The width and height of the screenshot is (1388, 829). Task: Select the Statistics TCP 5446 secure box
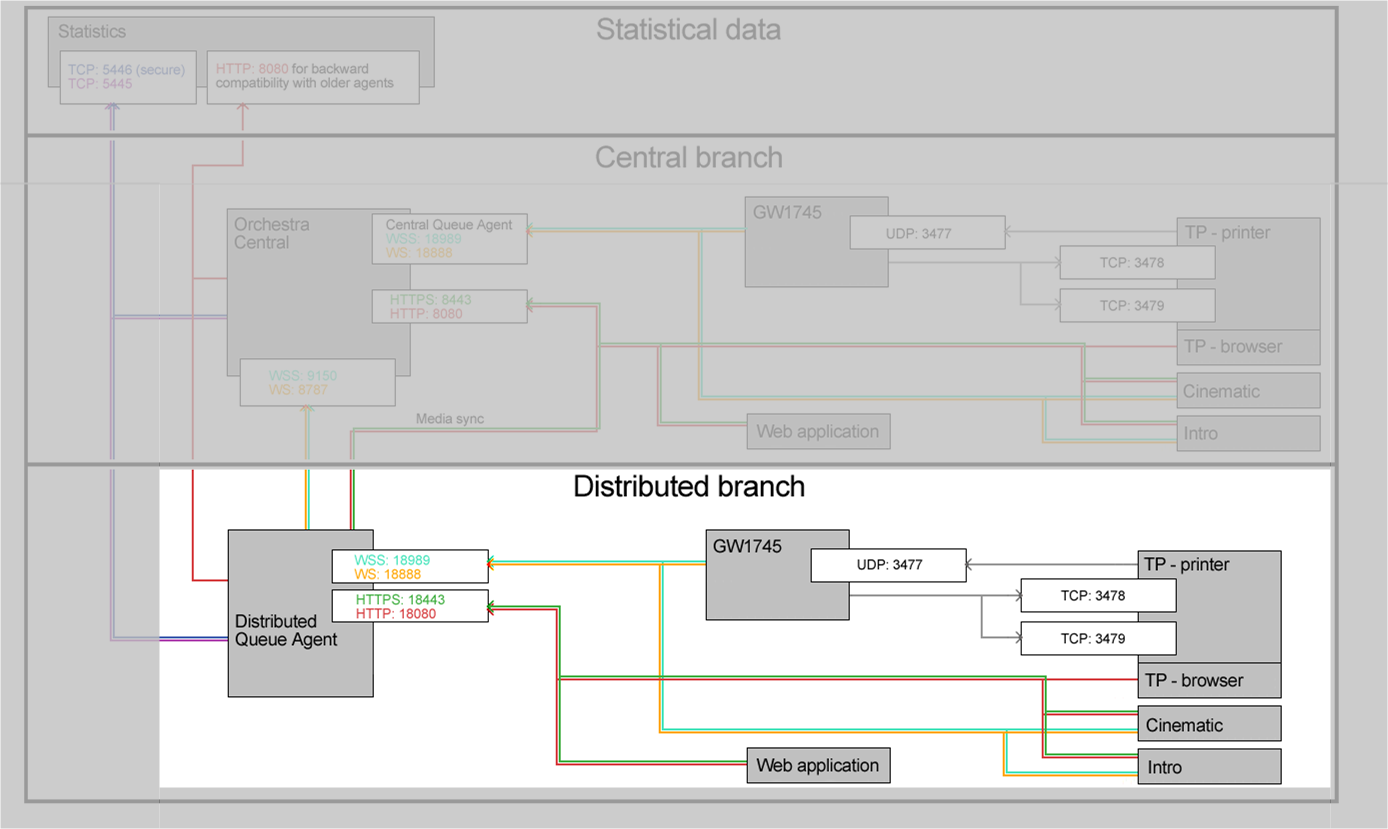(x=127, y=77)
